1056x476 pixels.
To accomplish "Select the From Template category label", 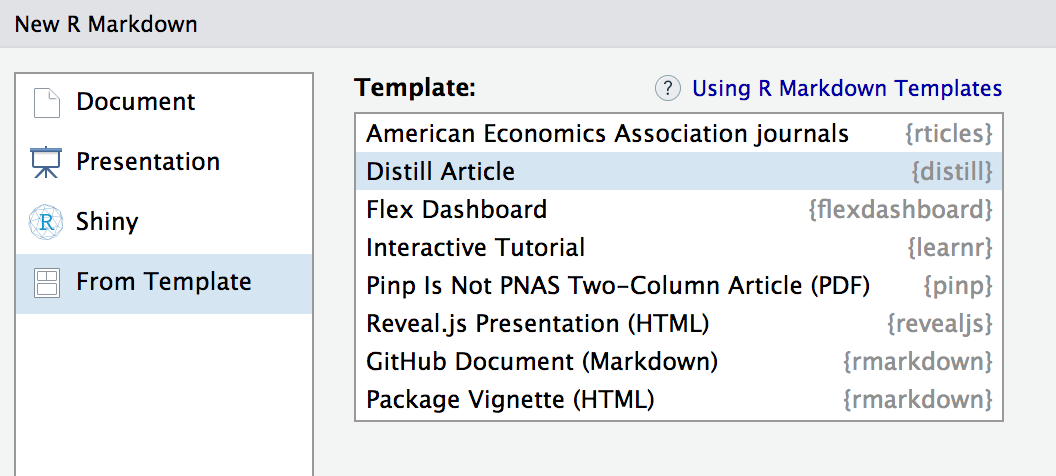I will pos(164,282).
